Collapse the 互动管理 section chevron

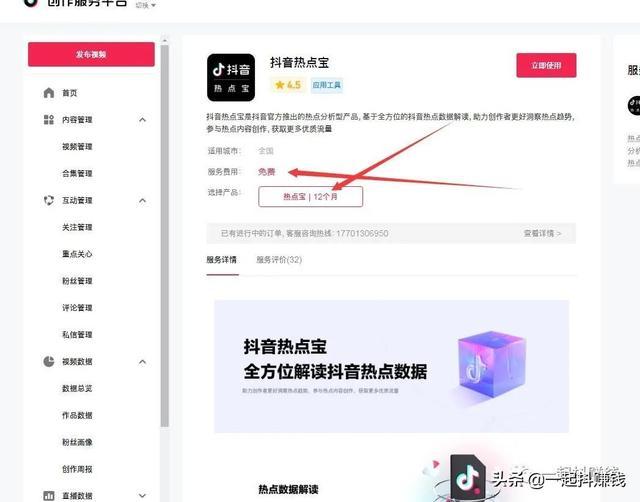click(x=142, y=200)
